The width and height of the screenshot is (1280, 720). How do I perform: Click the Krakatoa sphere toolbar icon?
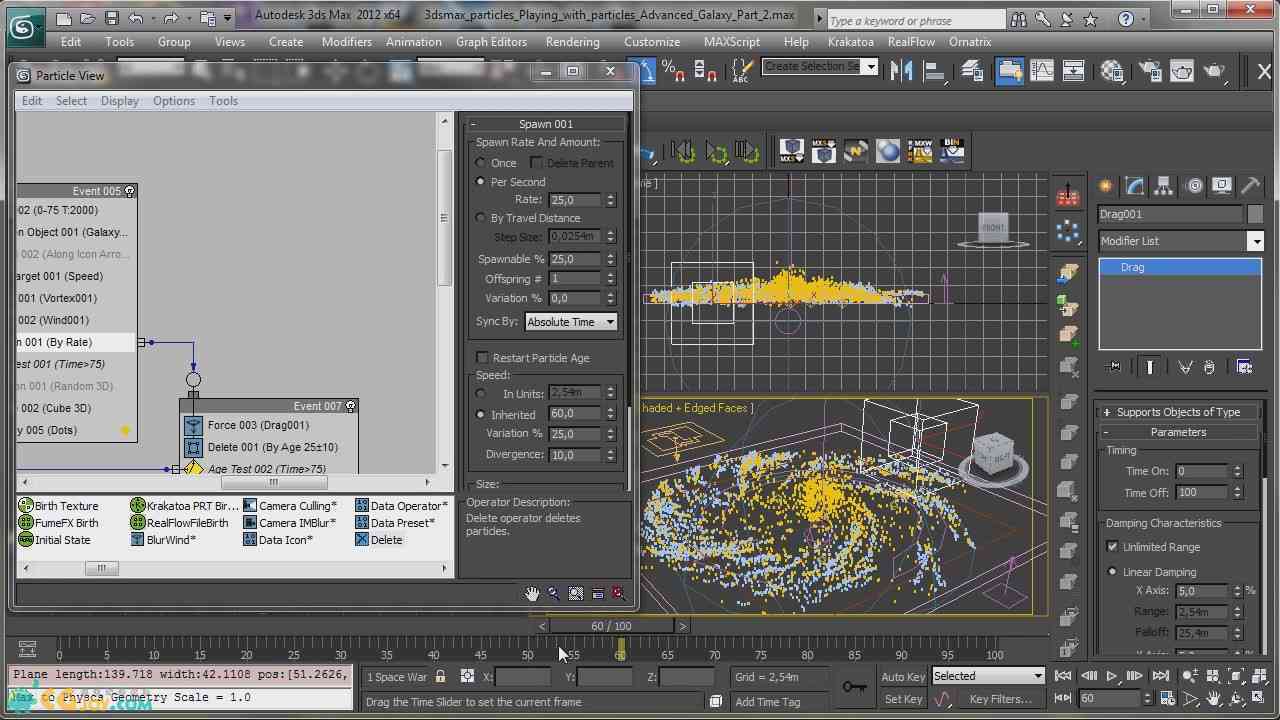point(888,151)
